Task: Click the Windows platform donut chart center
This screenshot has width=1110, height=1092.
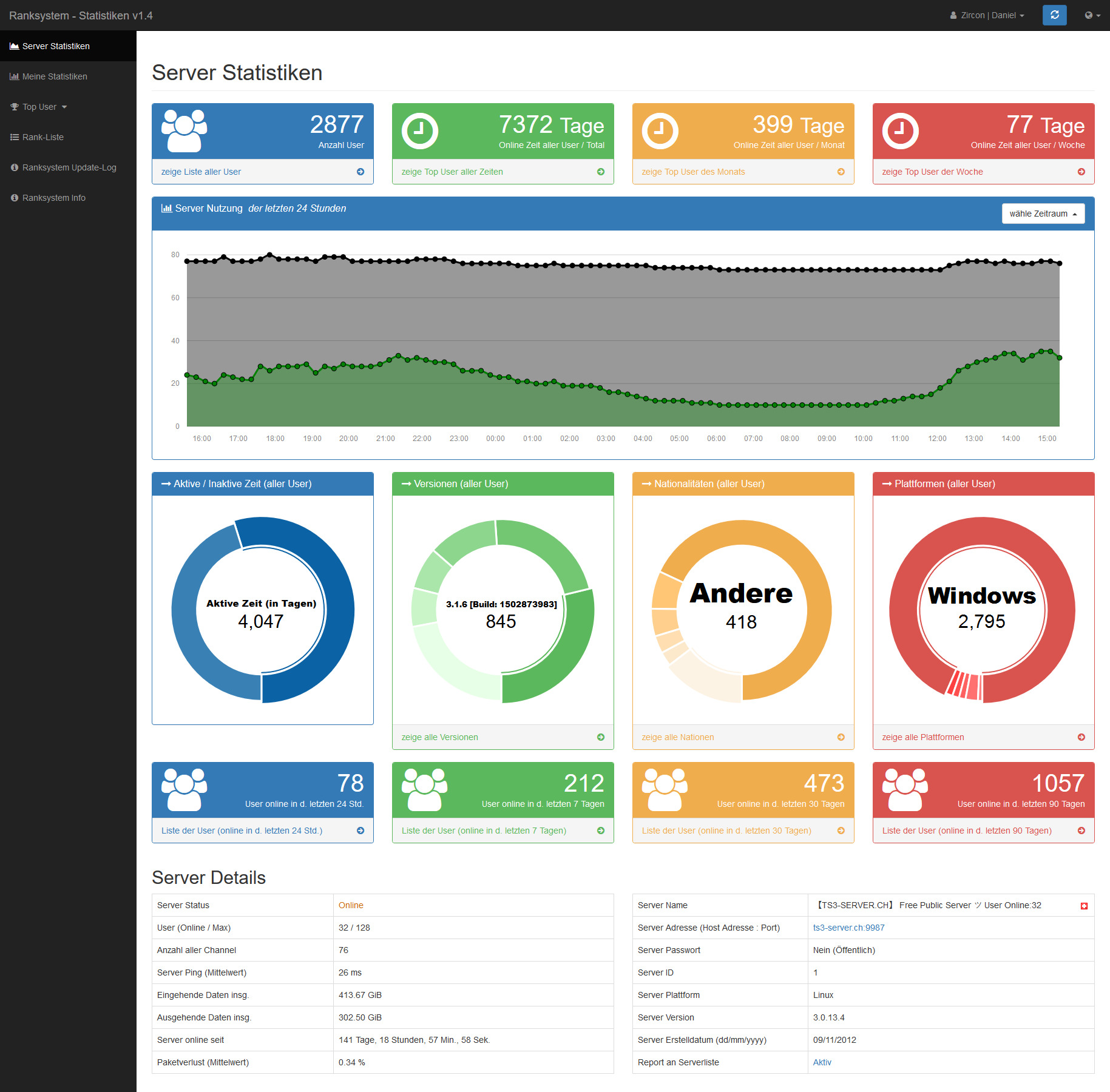Action: (x=981, y=610)
